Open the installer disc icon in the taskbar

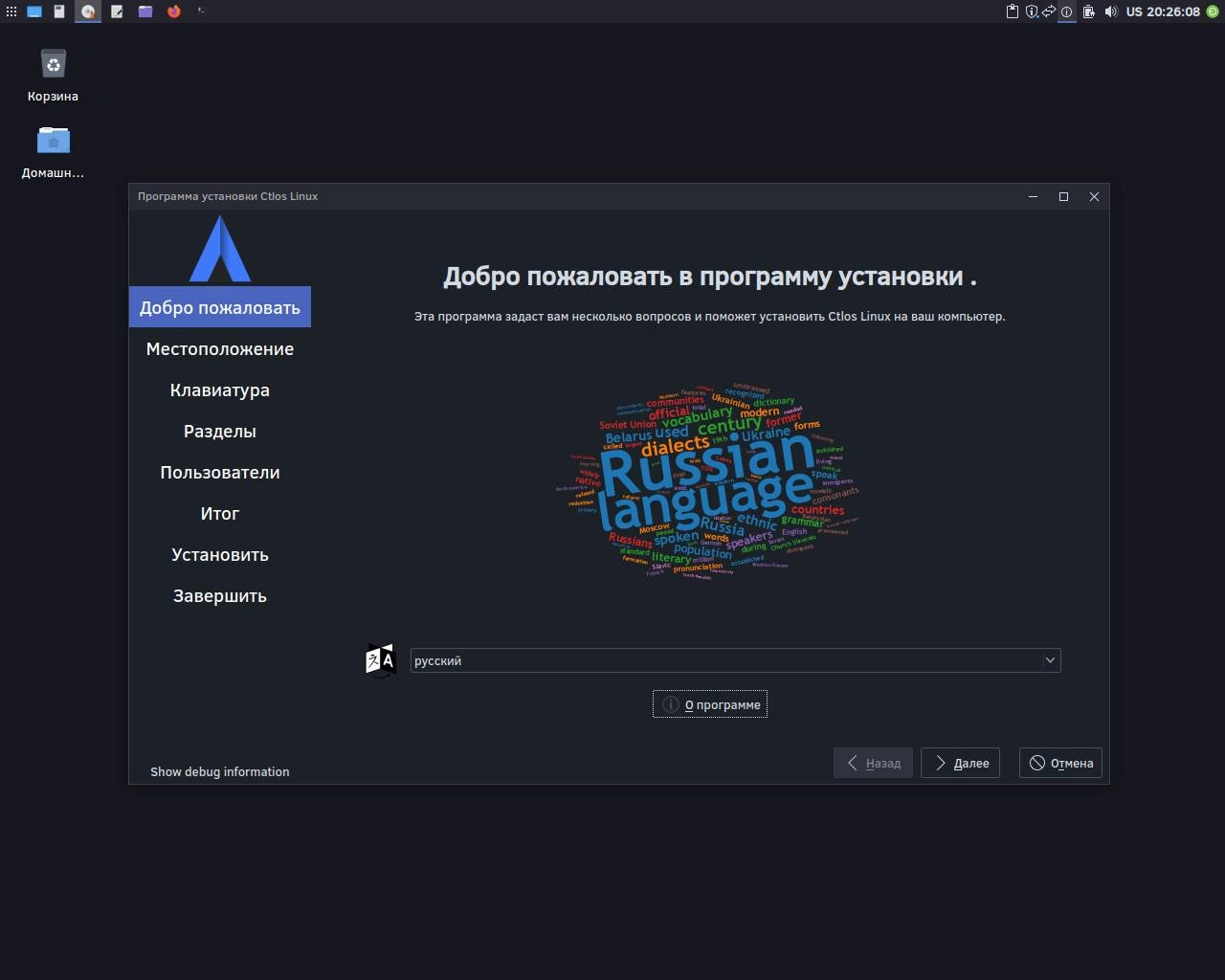[x=88, y=11]
